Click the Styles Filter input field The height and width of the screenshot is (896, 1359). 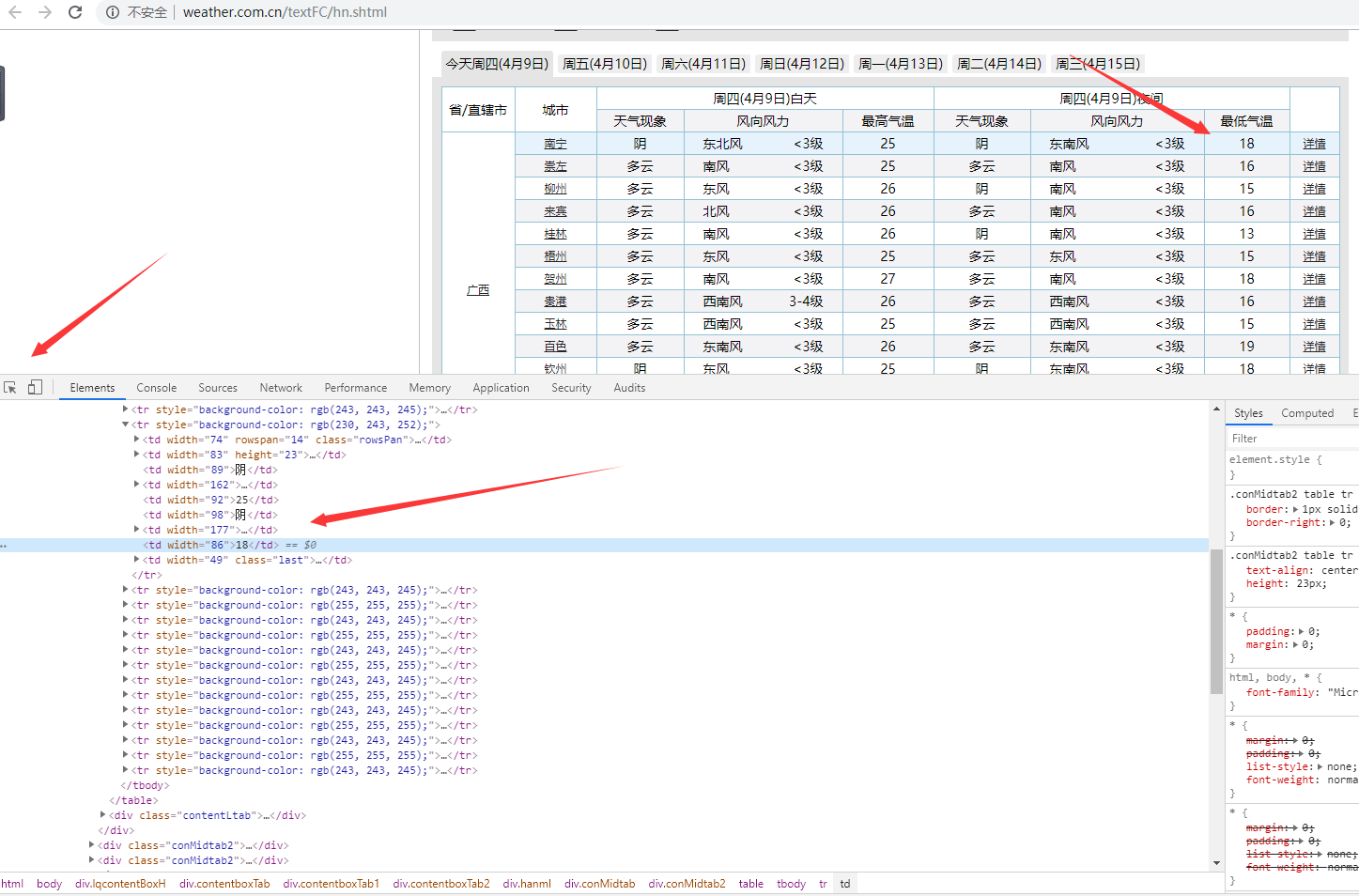1292,439
